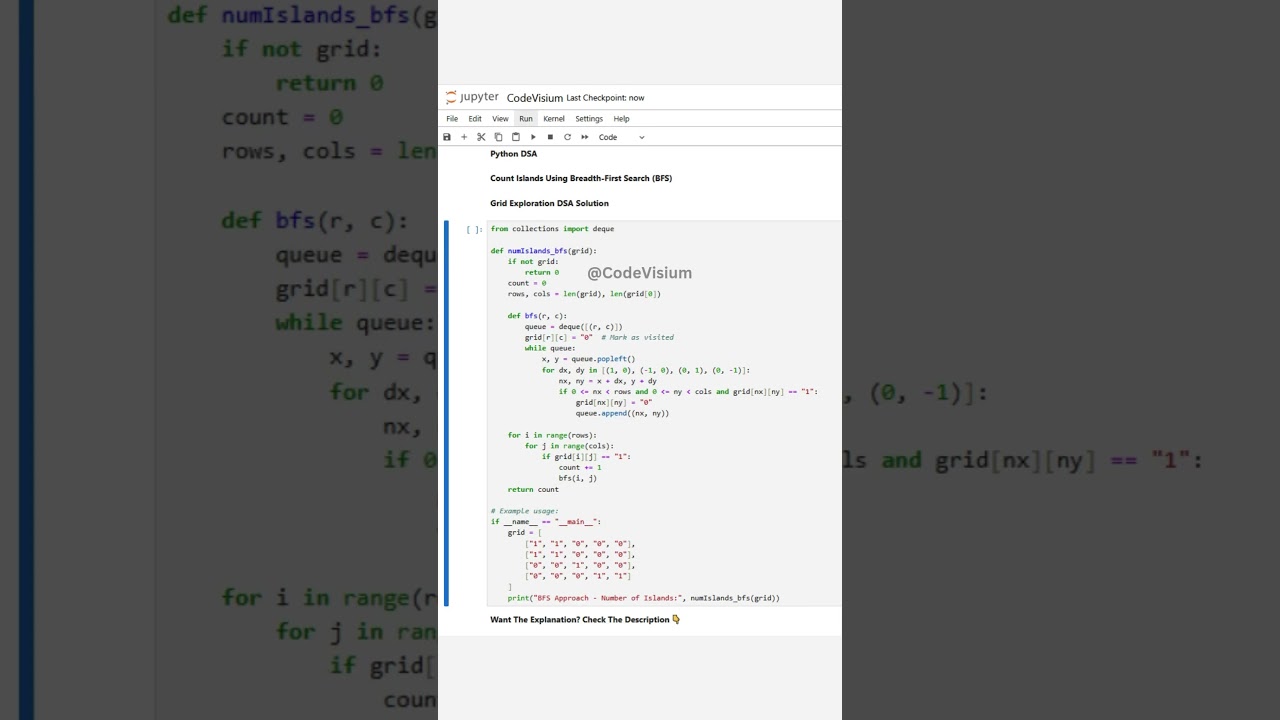1280x720 pixels.
Task: Open the File menu
Action: pos(452,119)
